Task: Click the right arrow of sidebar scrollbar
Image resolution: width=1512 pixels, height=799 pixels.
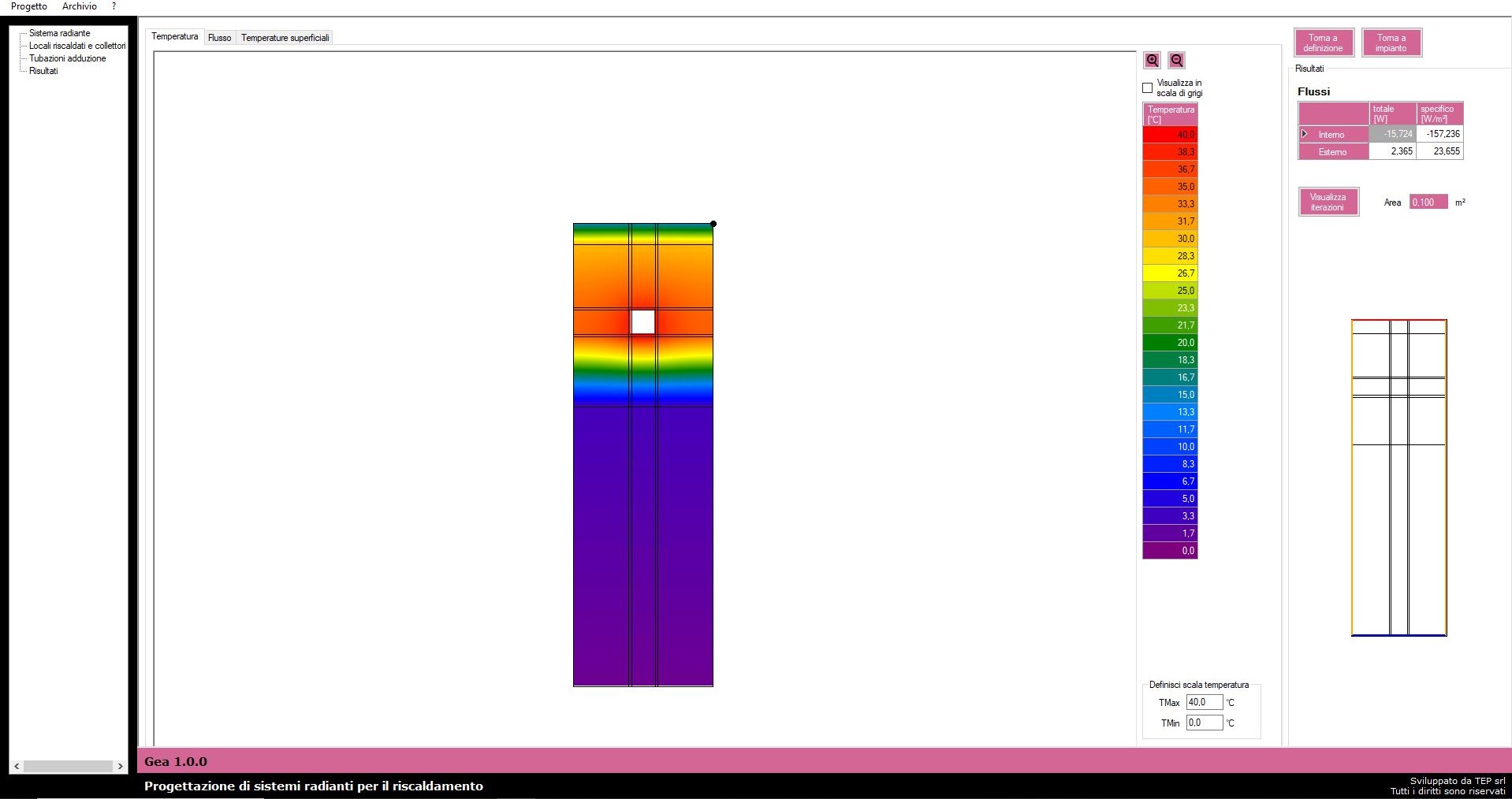Action: tap(120, 766)
